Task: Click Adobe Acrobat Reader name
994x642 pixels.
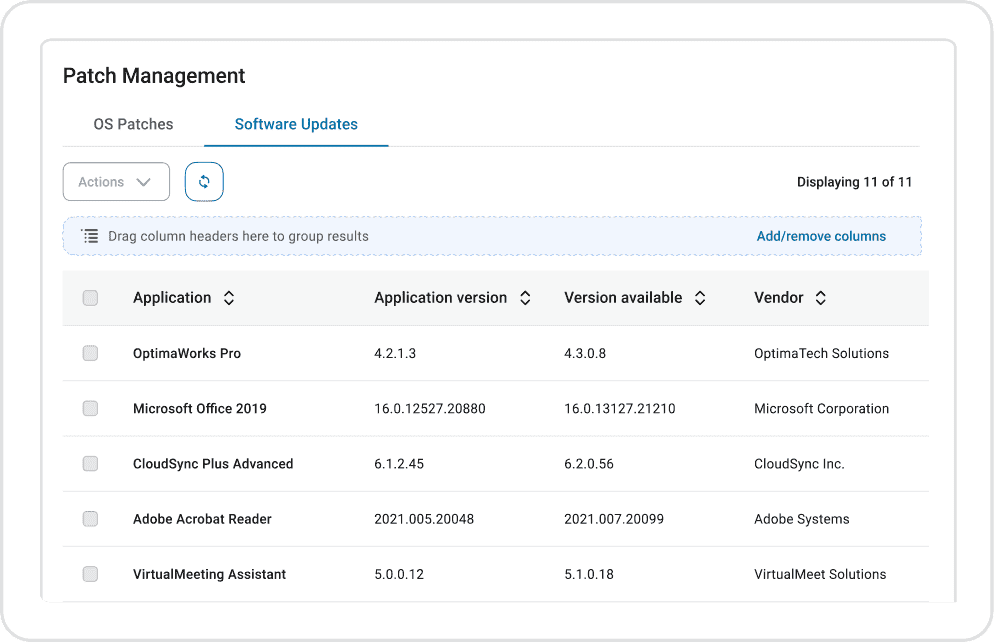Action: click(202, 519)
